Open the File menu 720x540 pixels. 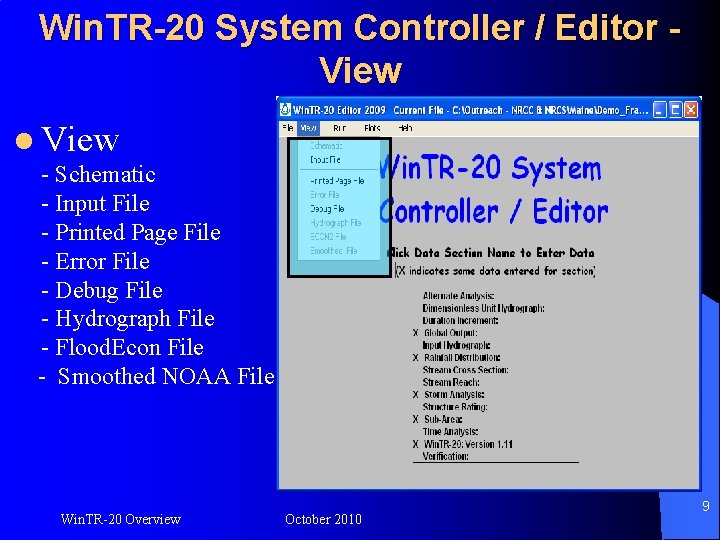pos(288,128)
